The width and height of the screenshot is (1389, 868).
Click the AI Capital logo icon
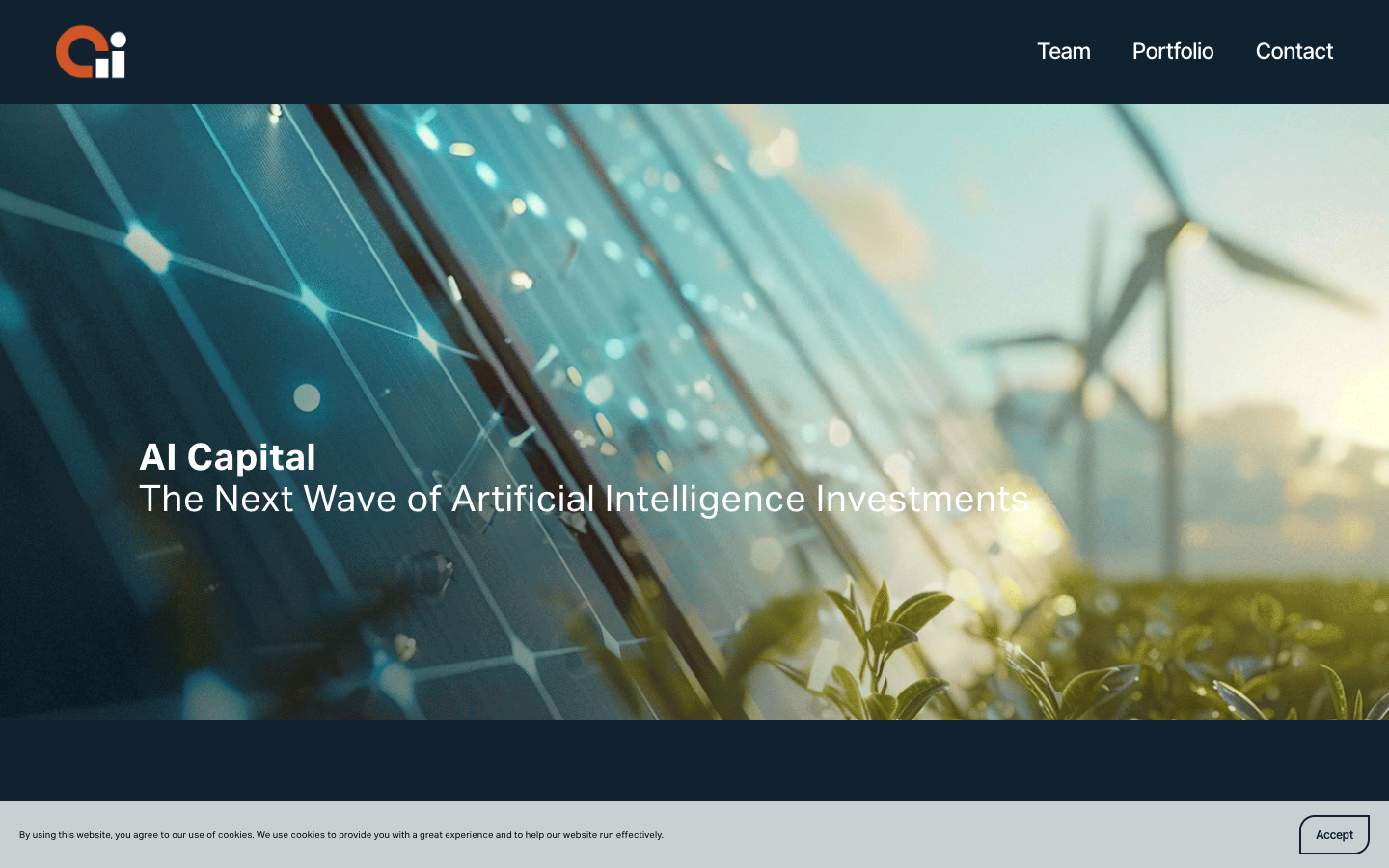(91, 52)
